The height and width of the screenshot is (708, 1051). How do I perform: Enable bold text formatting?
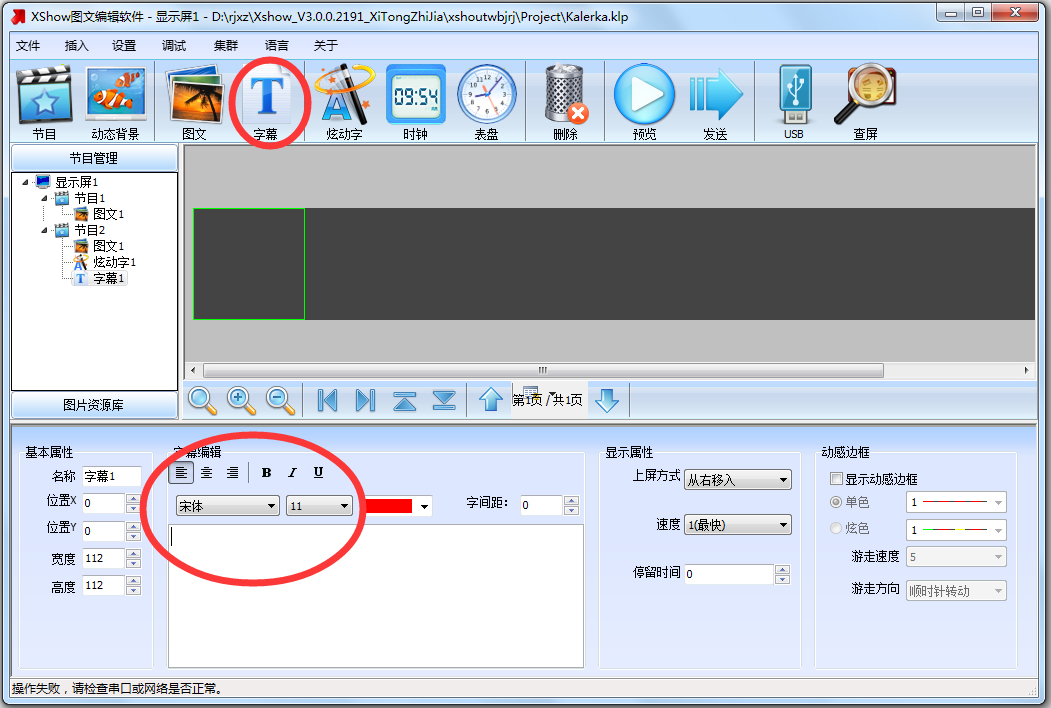(x=265, y=472)
